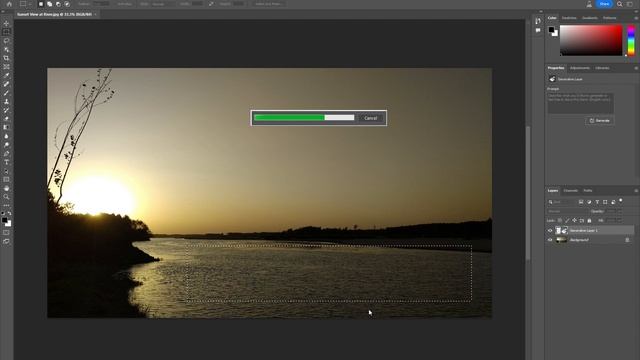Select the Pen tool
The height and width of the screenshot is (360, 640).
[x=6, y=154]
